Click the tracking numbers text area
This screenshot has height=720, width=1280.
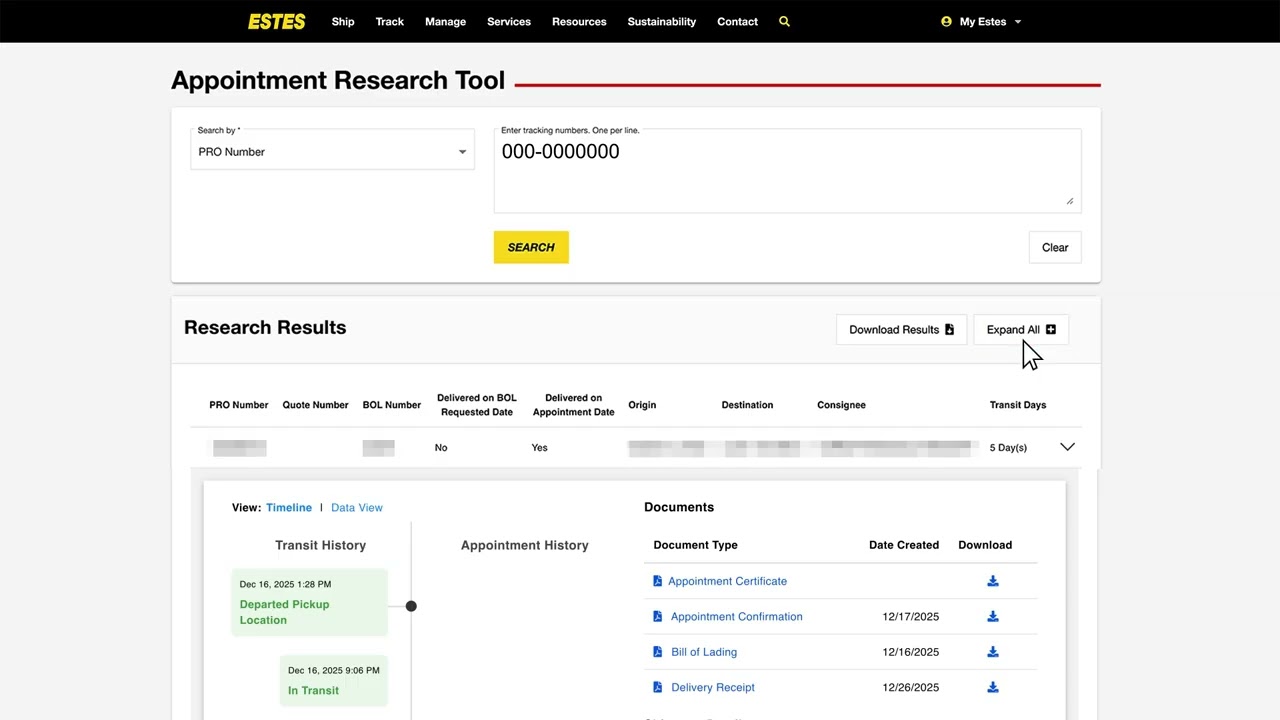[787, 170]
